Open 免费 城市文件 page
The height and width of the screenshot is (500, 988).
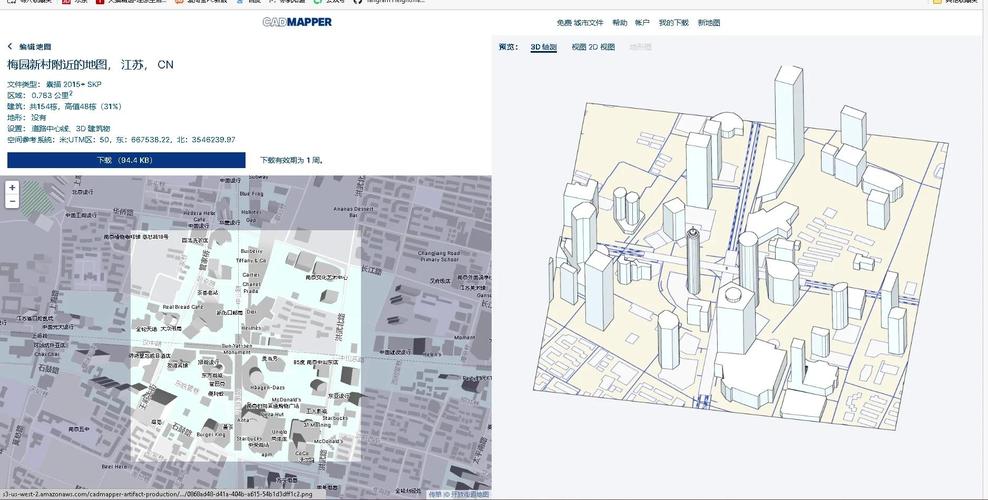click(580, 23)
